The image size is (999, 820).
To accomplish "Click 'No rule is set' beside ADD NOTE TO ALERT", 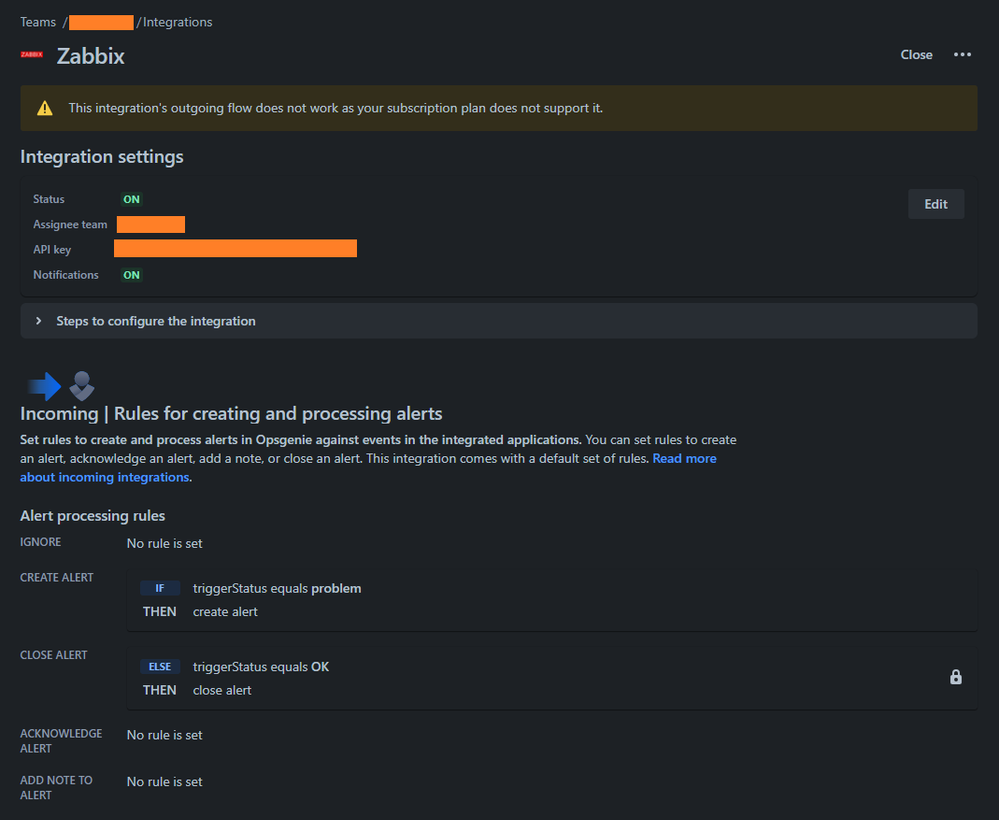I will point(164,782).
